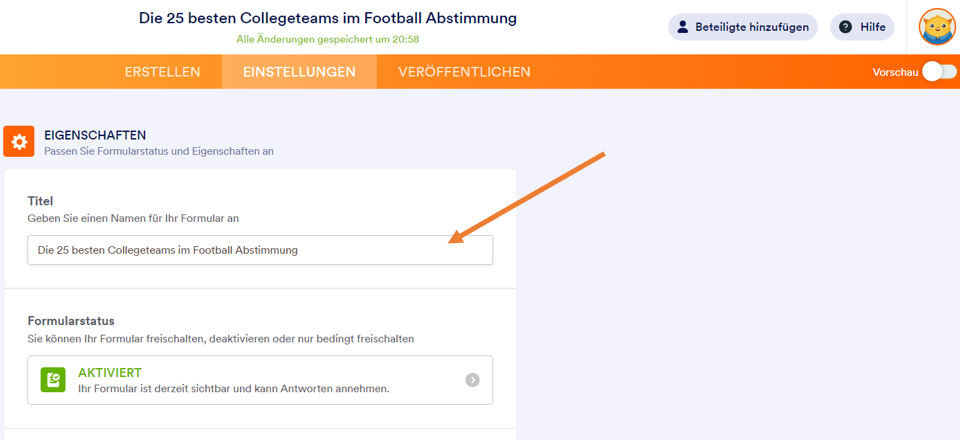Click the Formularstatus section label
960x441 pixels.
71,321
